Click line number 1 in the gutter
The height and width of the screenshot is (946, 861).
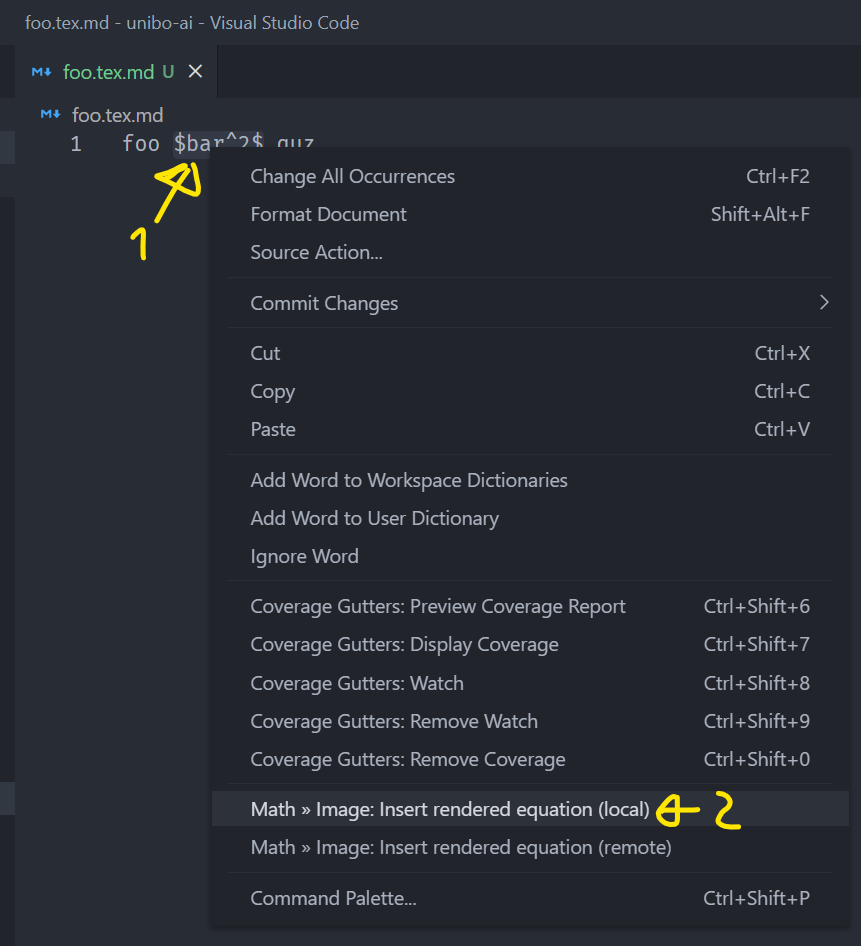pyautogui.click(x=76, y=144)
